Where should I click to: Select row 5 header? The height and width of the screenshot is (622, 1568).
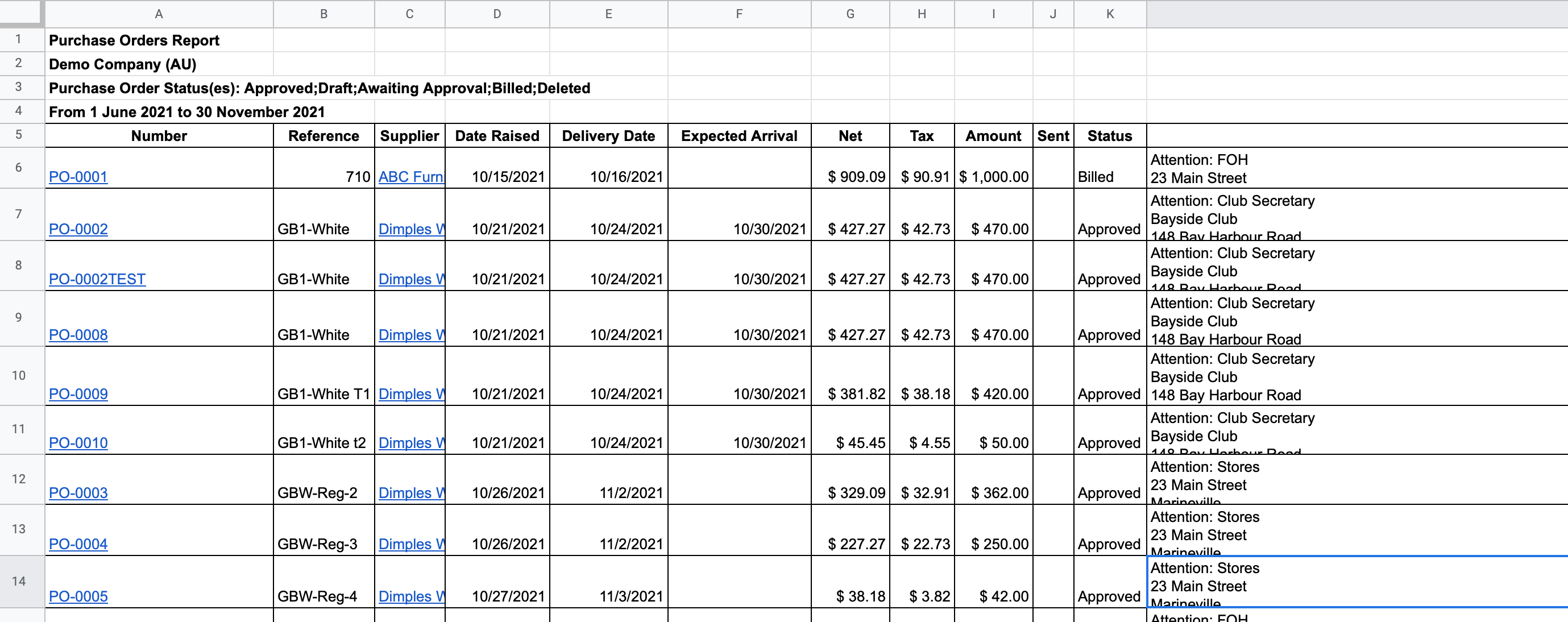[19, 135]
